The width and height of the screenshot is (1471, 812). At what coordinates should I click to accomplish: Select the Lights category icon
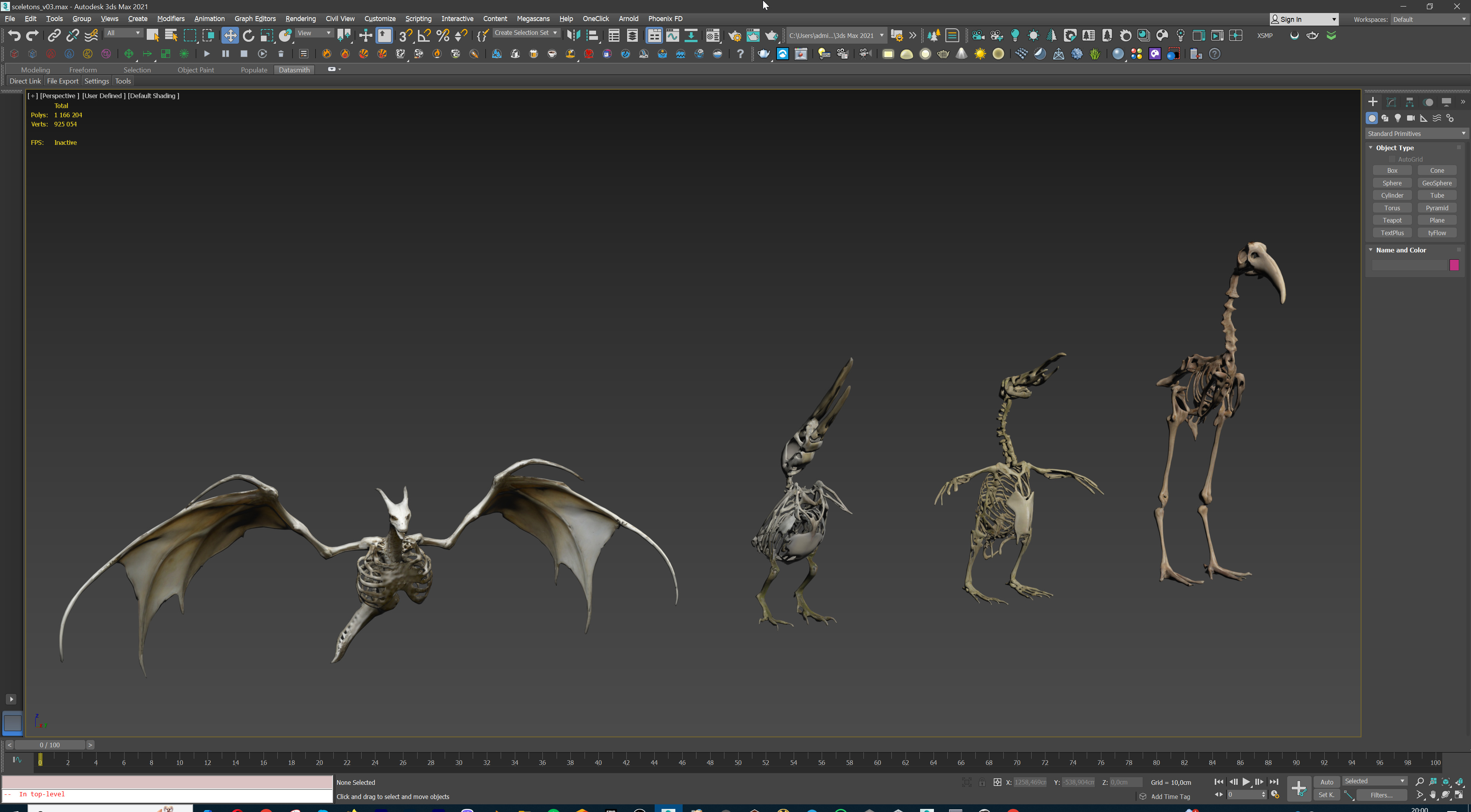(1397, 118)
